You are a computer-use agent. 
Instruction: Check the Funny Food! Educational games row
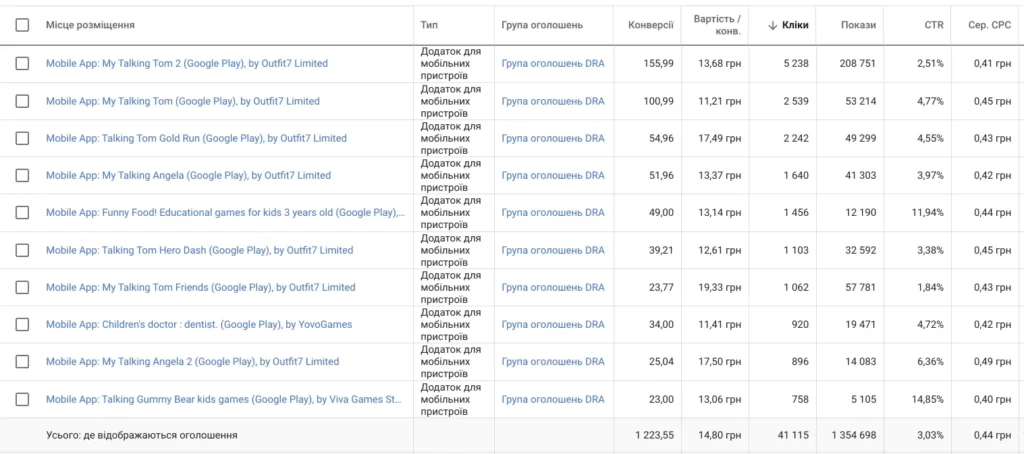click(22, 212)
